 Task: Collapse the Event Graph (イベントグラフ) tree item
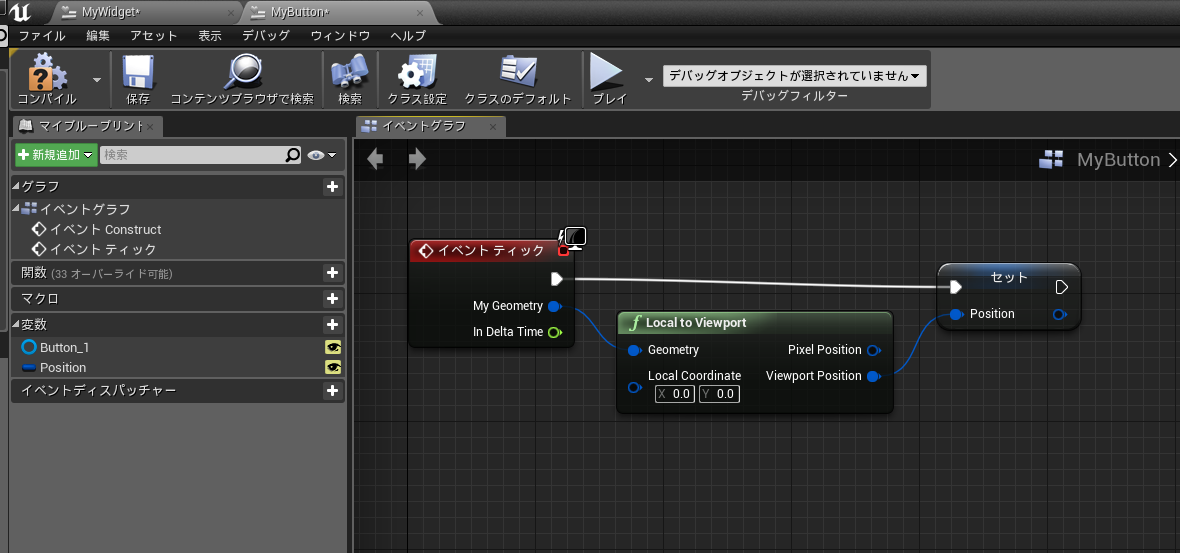click(x=17, y=209)
